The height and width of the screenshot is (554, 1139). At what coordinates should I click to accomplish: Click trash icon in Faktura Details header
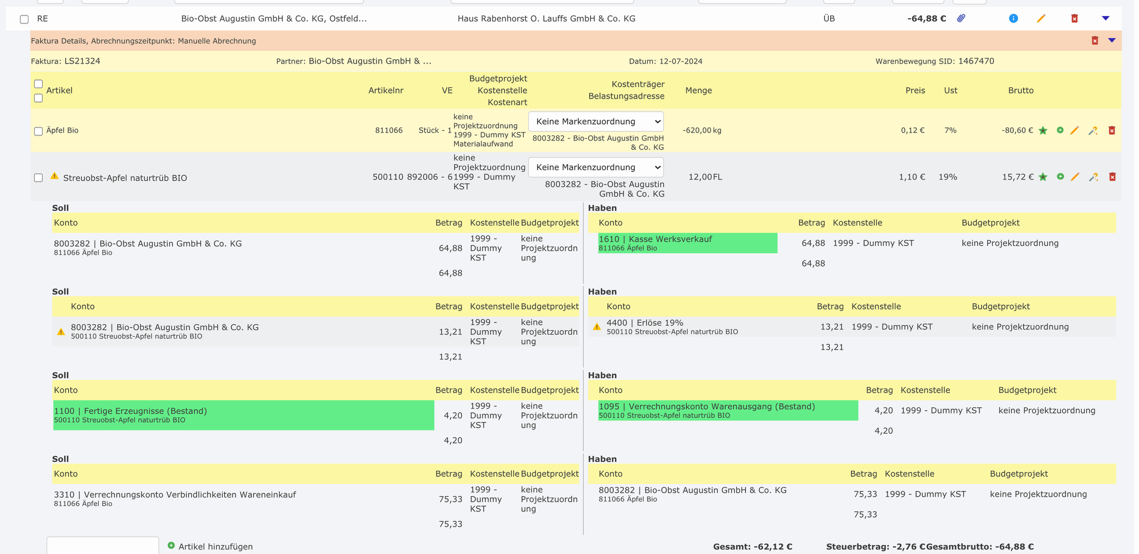tap(1095, 41)
